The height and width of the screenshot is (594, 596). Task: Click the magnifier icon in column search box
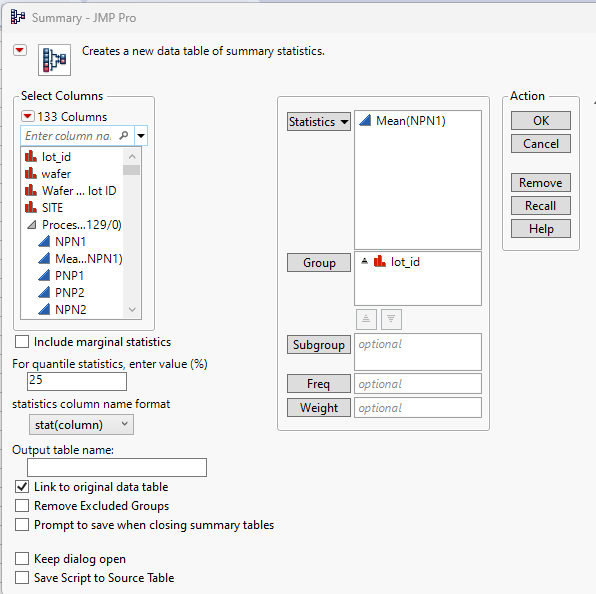124,135
